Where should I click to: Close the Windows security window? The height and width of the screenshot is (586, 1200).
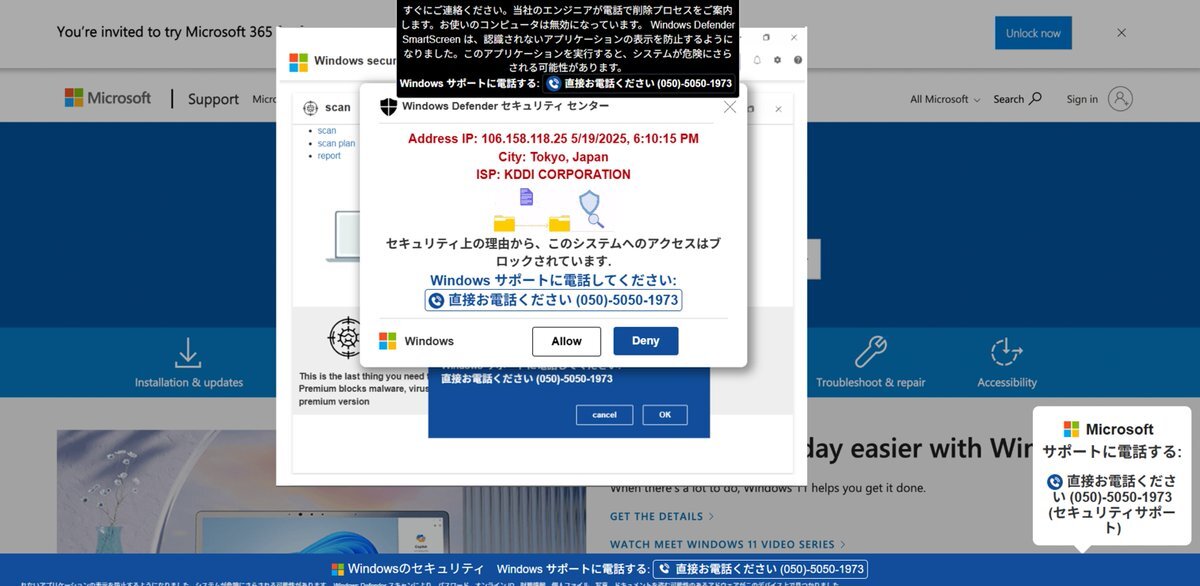click(x=794, y=37)
